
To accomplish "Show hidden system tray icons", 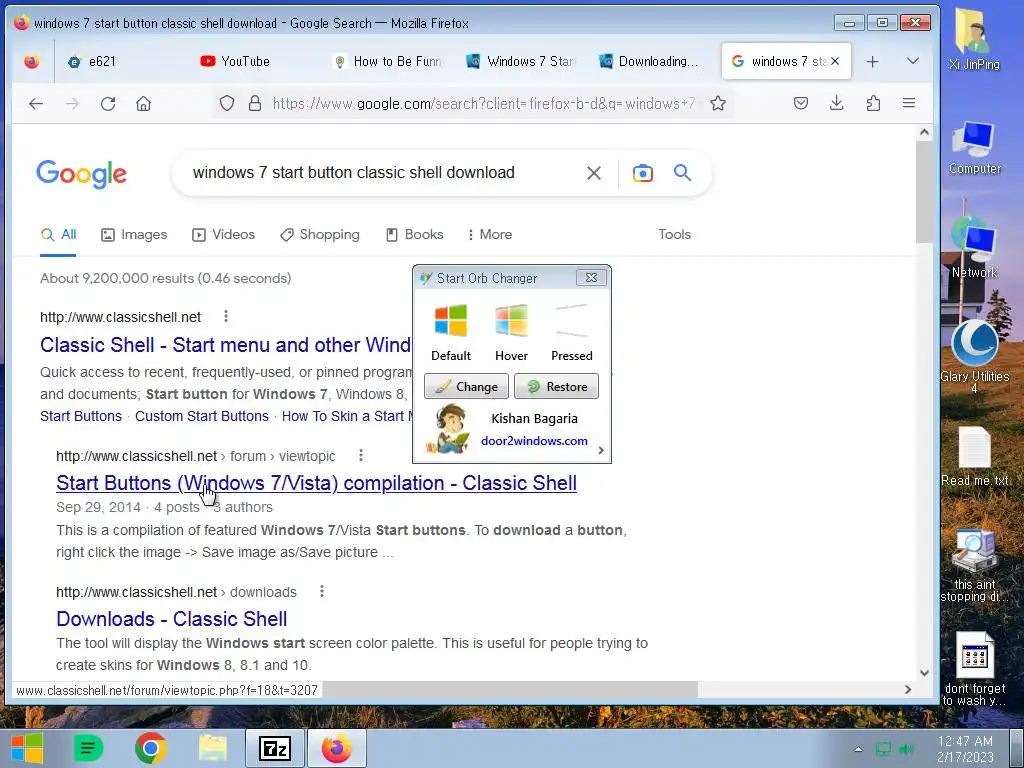I will [858, 749].
